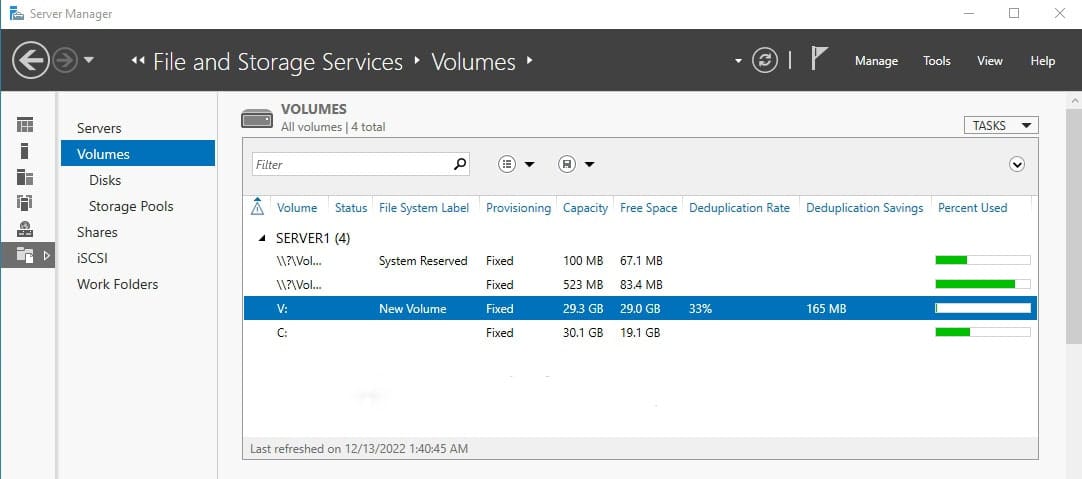Viewport: 1082px width, 479px height.
Task: Select the C: volume row
Action: tap(640, 333)
